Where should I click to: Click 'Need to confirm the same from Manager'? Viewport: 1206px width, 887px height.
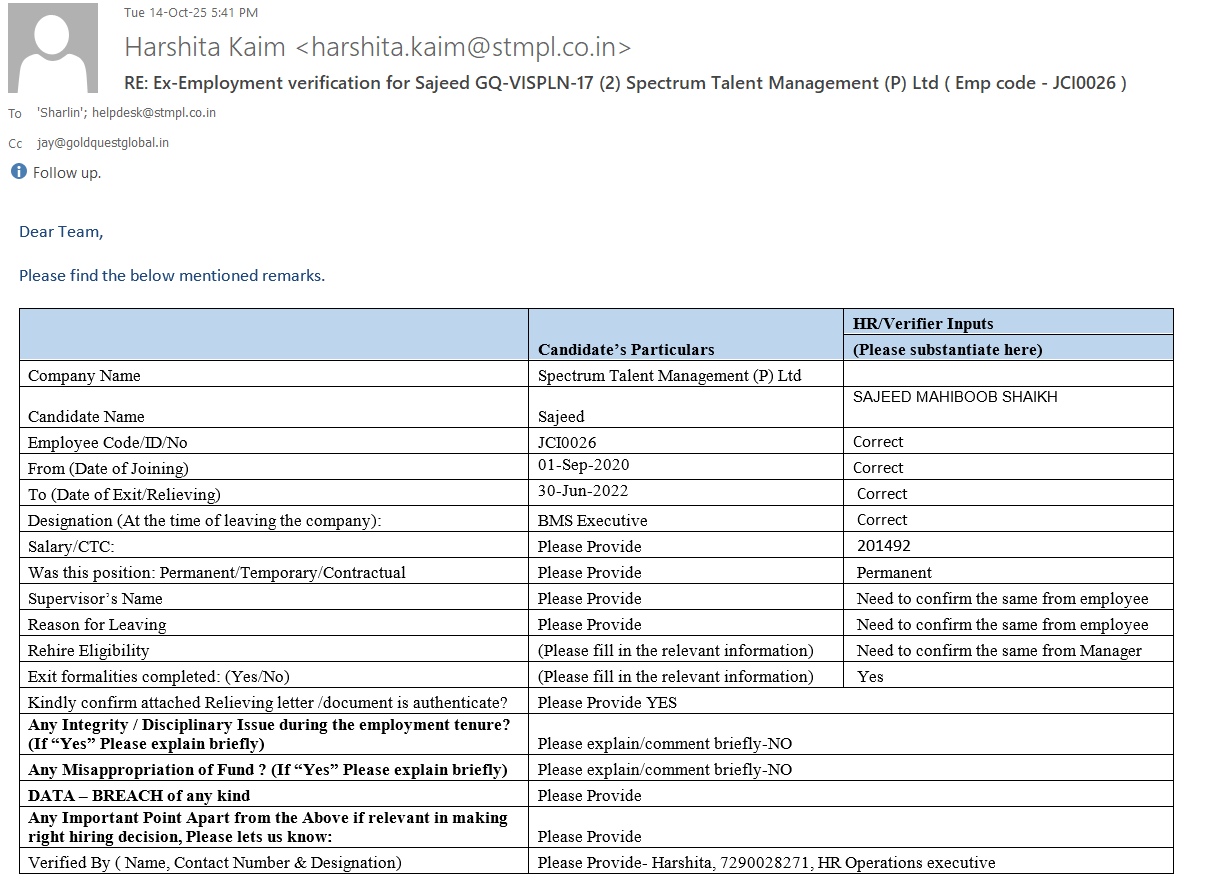pos(999,651)
